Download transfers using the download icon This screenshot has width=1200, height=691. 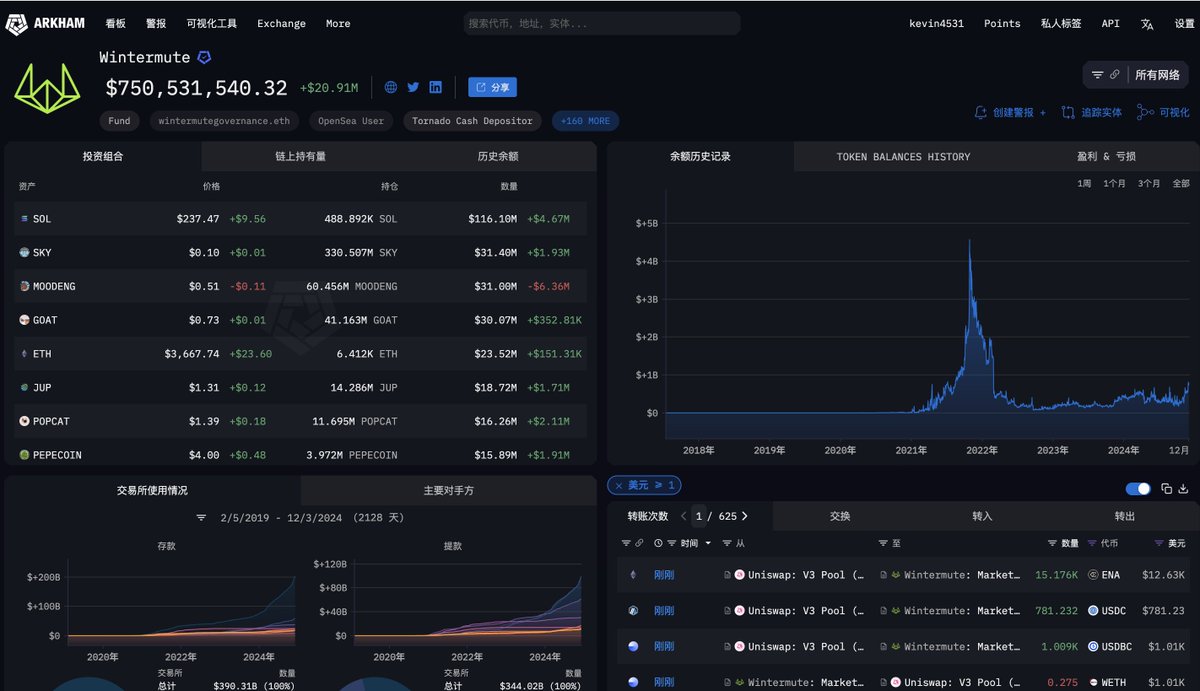(1183, 489)
